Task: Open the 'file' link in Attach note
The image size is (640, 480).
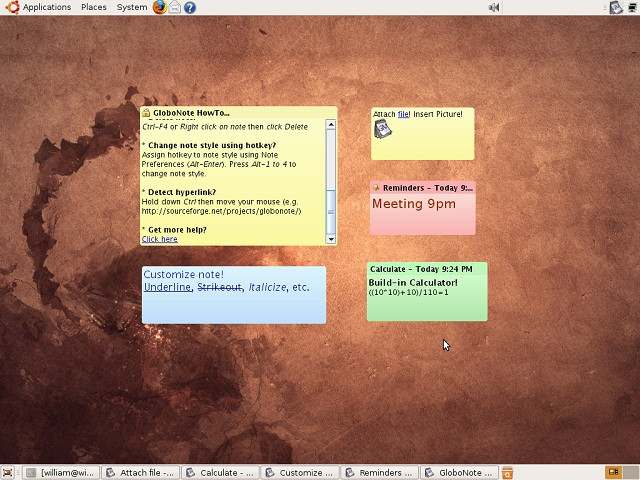Action: coord(403,114)
